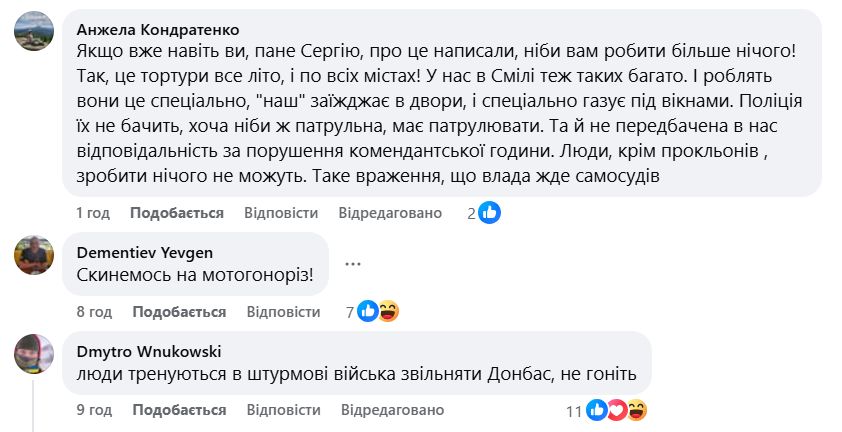Viewport: 842px width, 432px height.
Task: Click the like reaction icon on Dmytro's comment
Action: pos(597,410)
